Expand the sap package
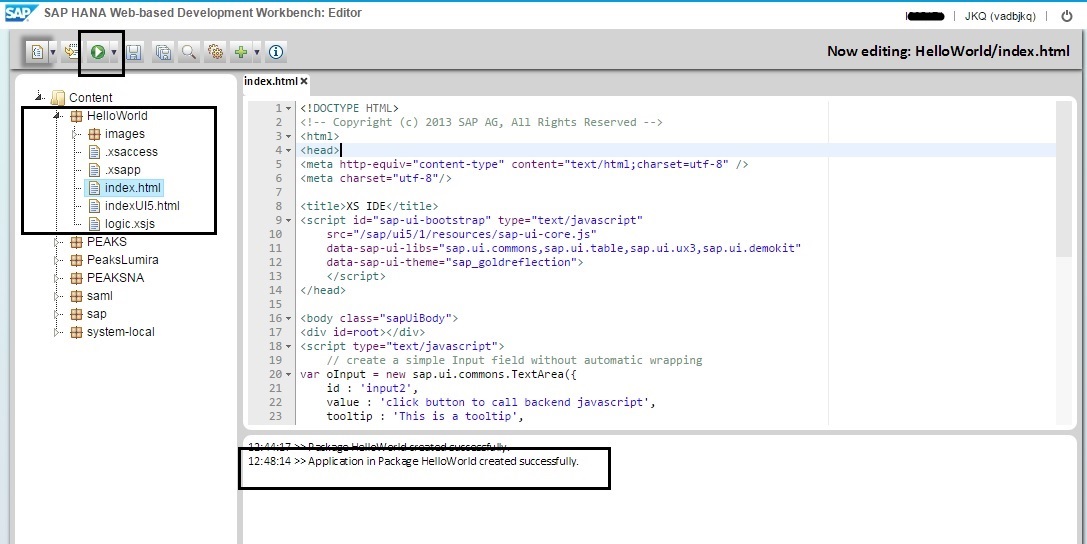Image resolution: width=1087 pixels, height=544 pixels. click(x=58, y=314)
